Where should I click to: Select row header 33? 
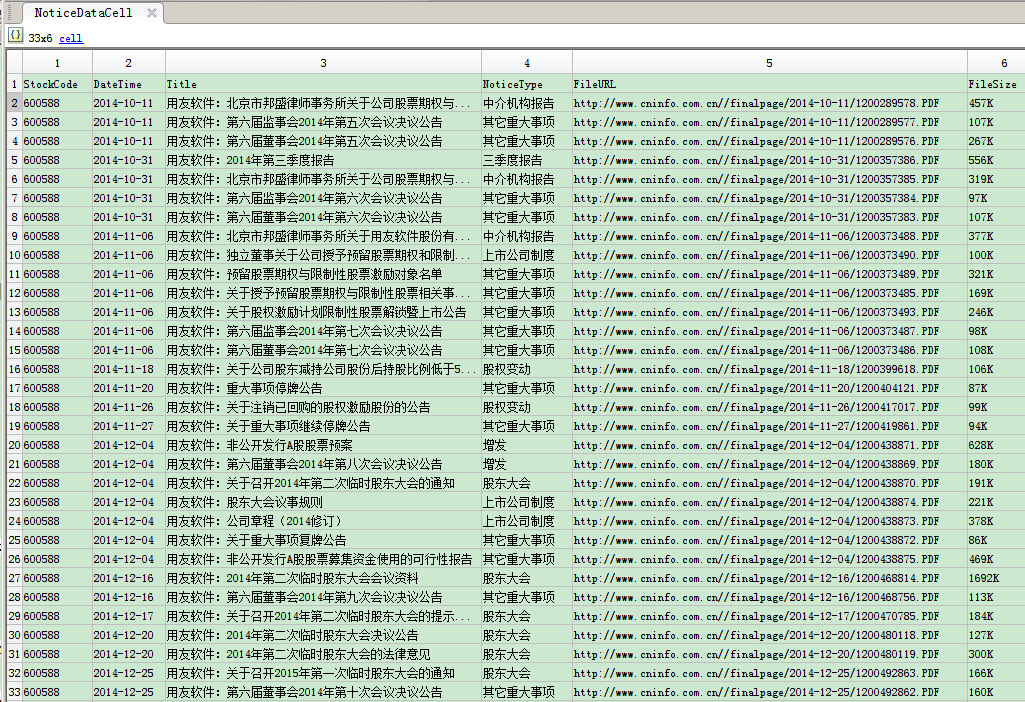point(14,692)
